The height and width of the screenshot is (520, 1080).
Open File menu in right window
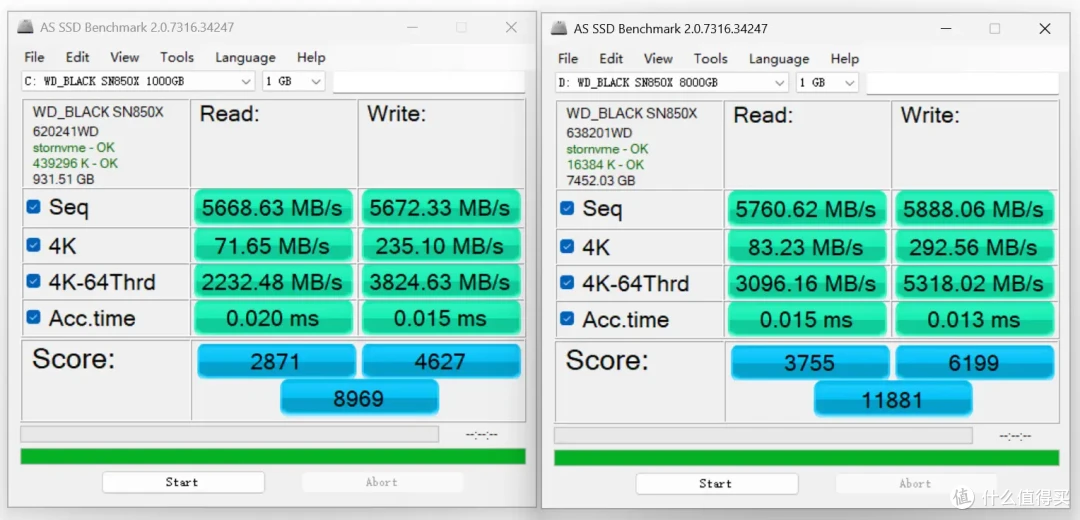click(568, 59)
